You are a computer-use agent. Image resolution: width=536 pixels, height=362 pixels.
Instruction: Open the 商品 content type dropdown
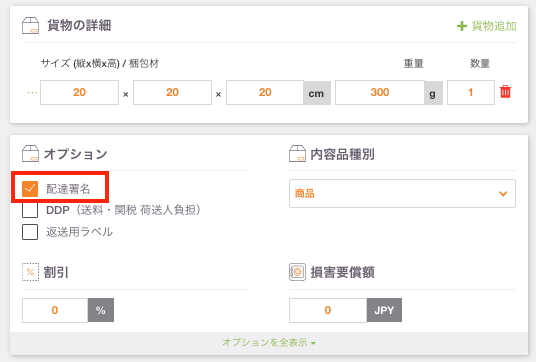tap(402, 193)
